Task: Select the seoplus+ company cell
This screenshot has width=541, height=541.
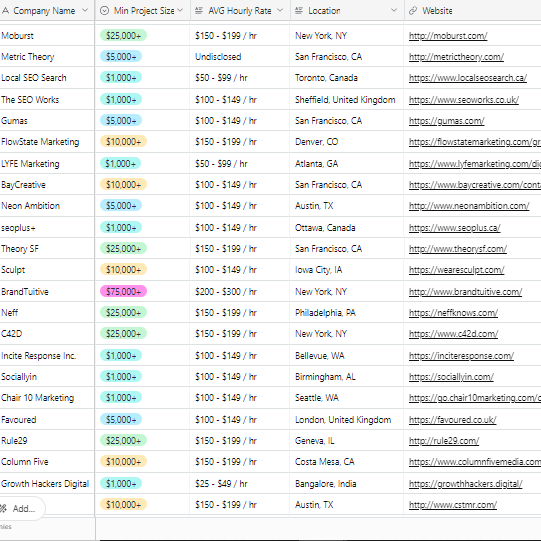Action: tap(47, 228)
